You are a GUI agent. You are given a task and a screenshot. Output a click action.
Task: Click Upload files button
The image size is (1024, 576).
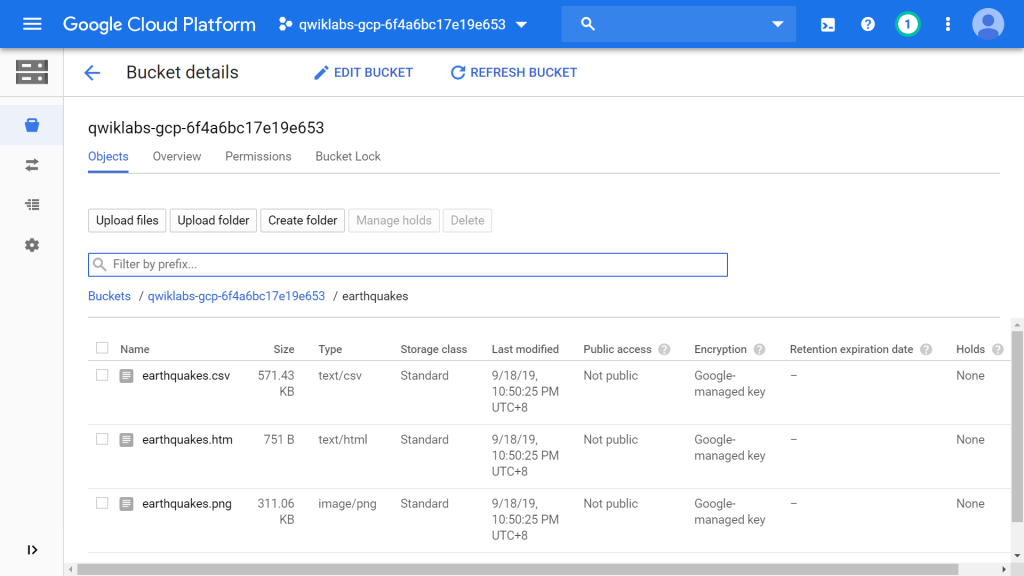pyautogui.click(x=127, y=221)
